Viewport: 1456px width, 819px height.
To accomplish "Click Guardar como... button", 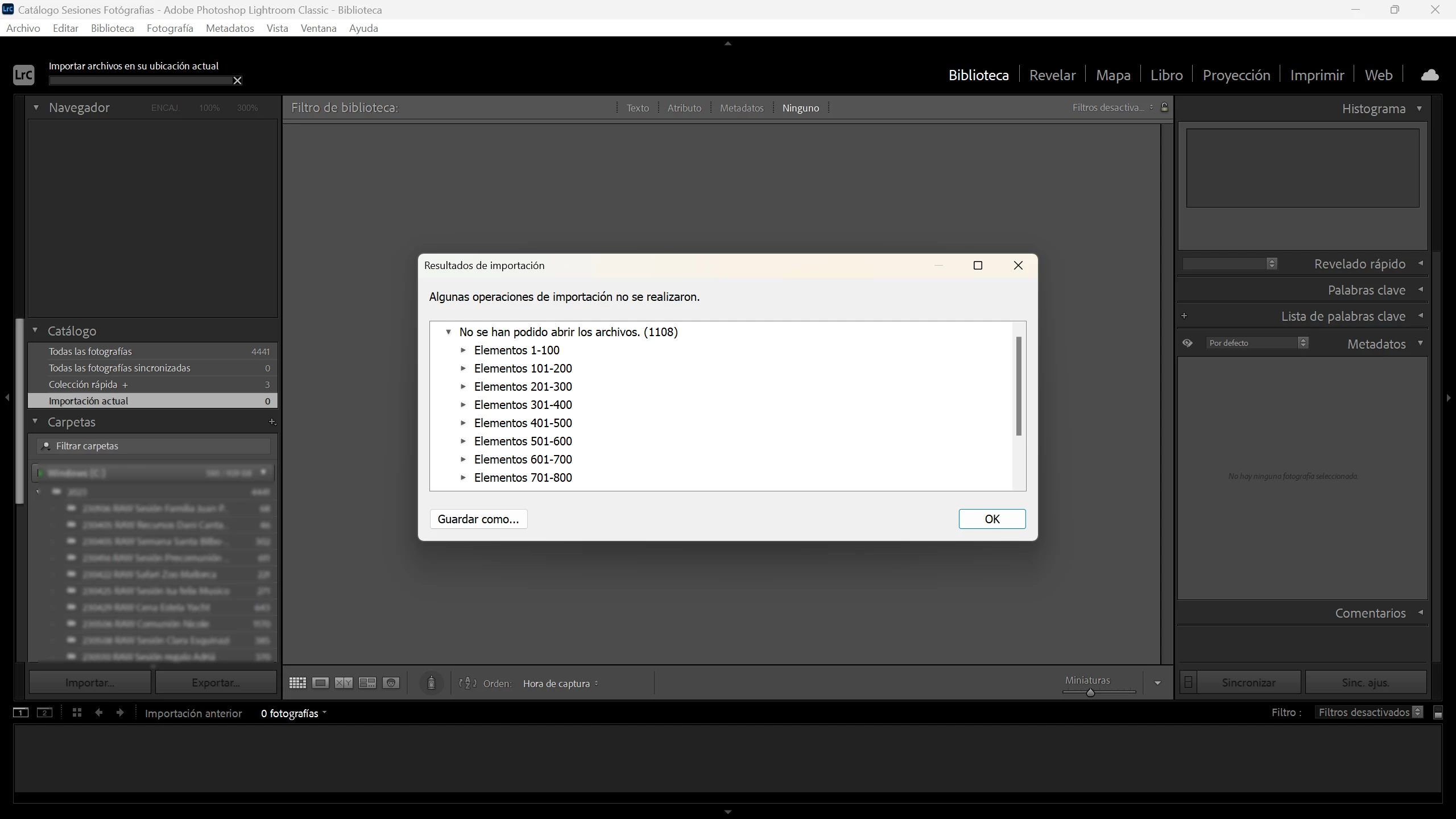I will click(478, 519).
